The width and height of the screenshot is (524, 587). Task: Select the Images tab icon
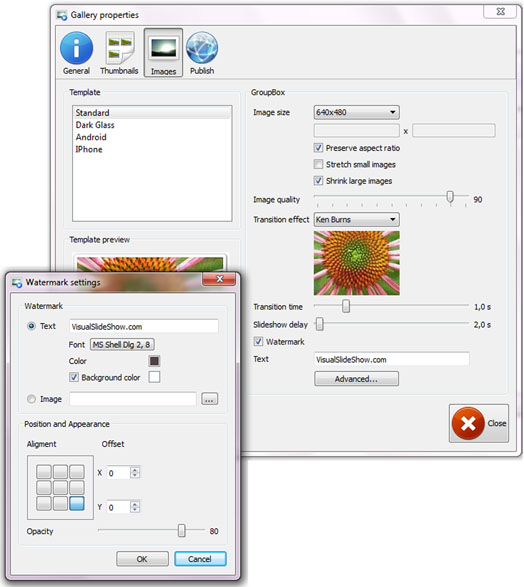point(163,53)
